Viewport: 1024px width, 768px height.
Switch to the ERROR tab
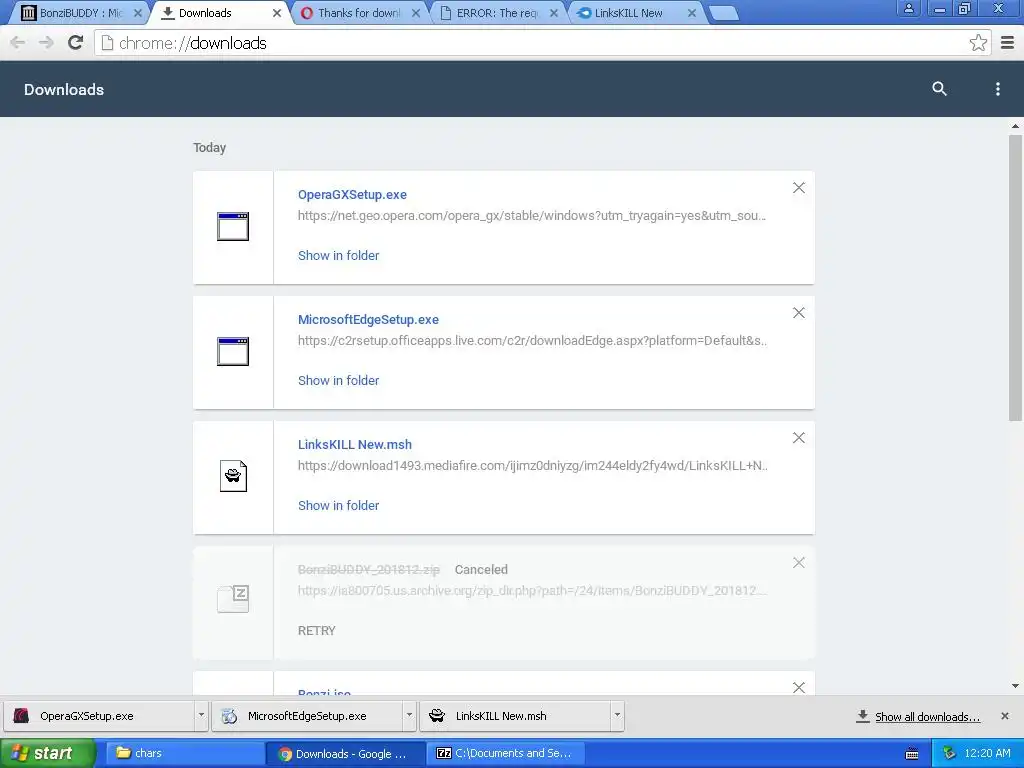tap(496, 13)
